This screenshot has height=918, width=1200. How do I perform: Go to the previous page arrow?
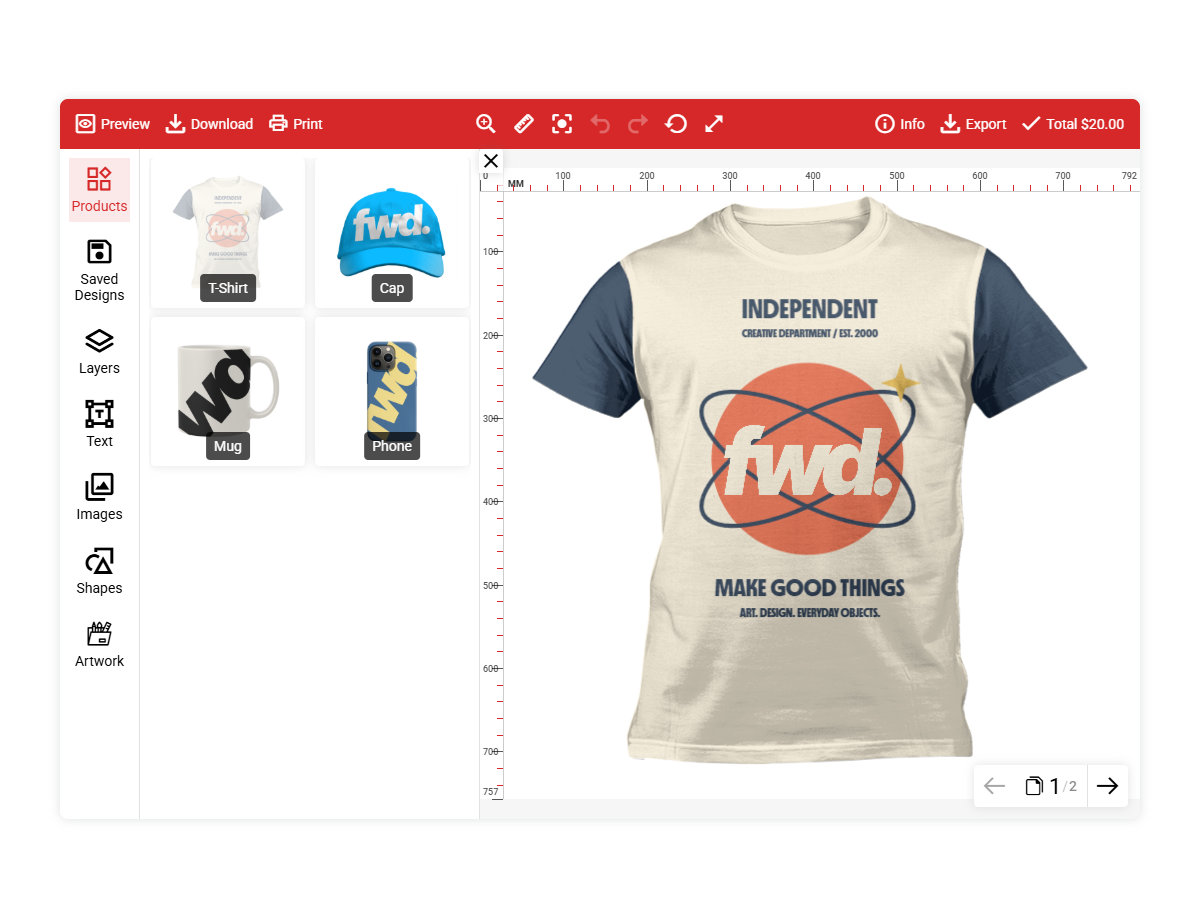point(994,786)
